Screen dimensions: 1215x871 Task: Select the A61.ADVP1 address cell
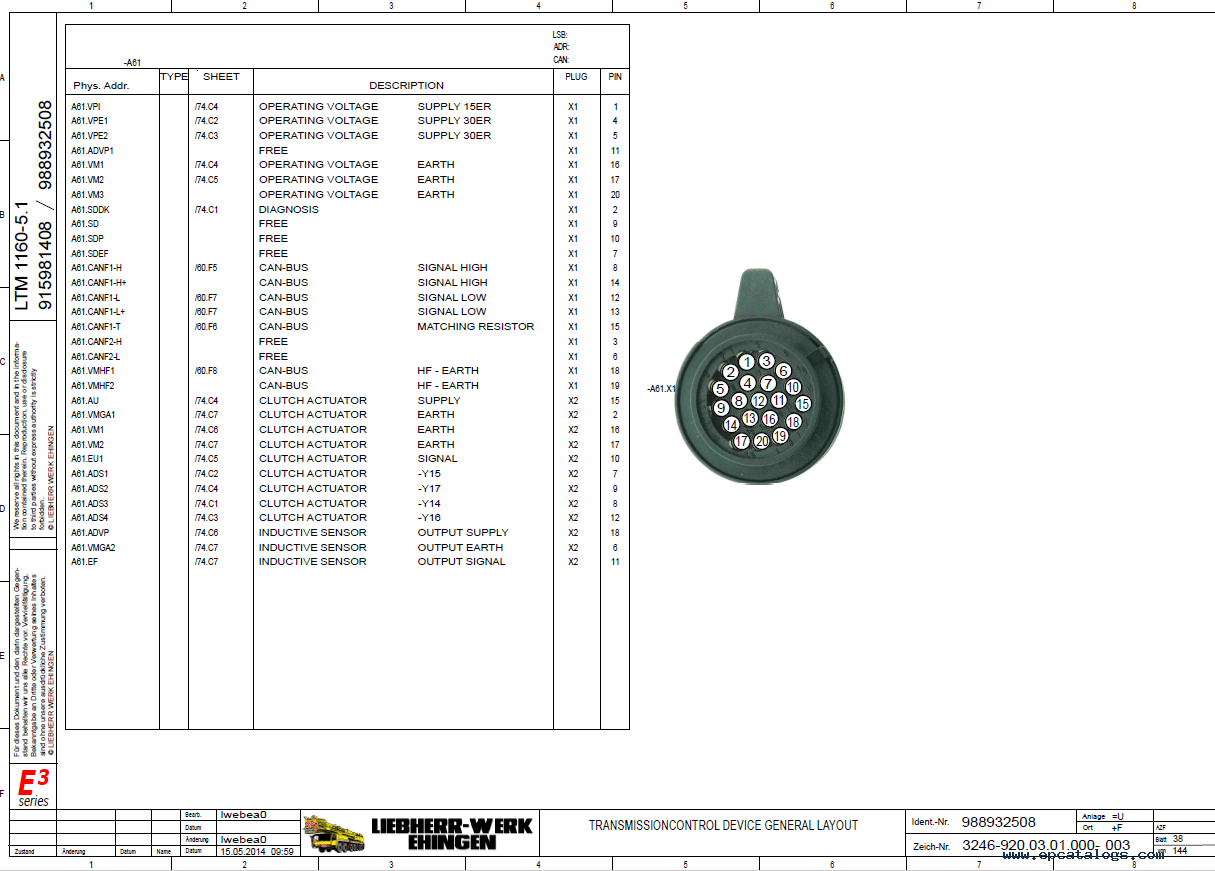pos(92,150)
